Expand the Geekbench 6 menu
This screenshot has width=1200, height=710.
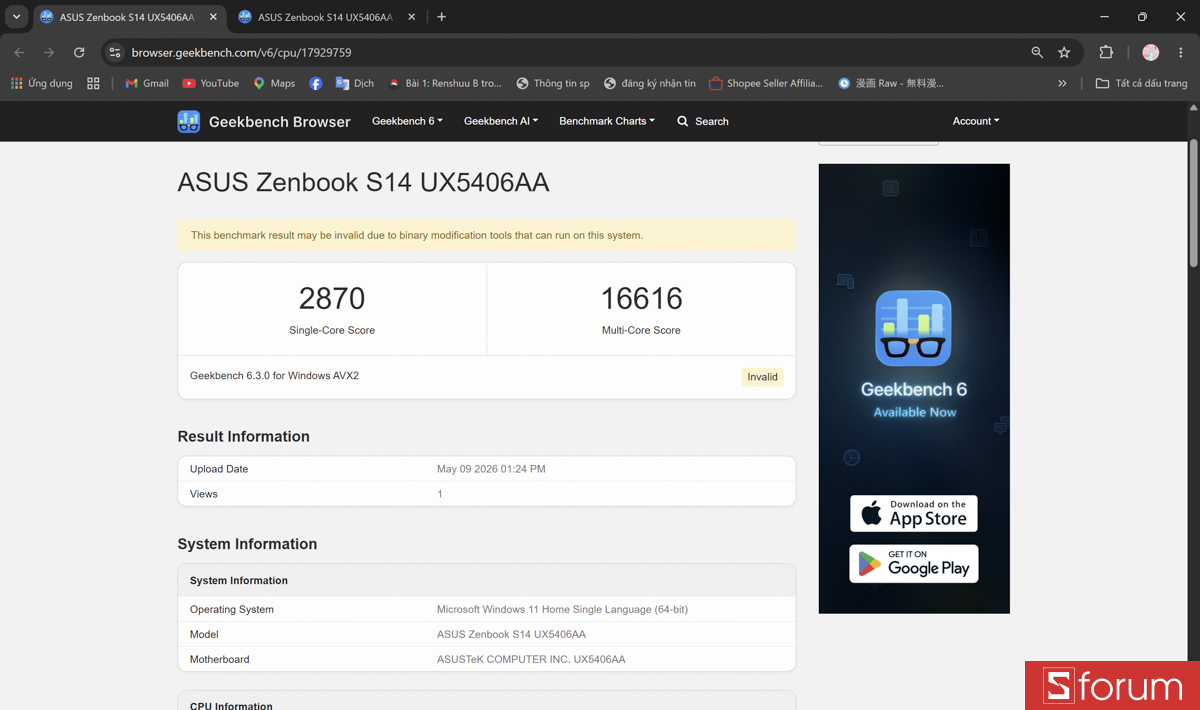(407, 121)
